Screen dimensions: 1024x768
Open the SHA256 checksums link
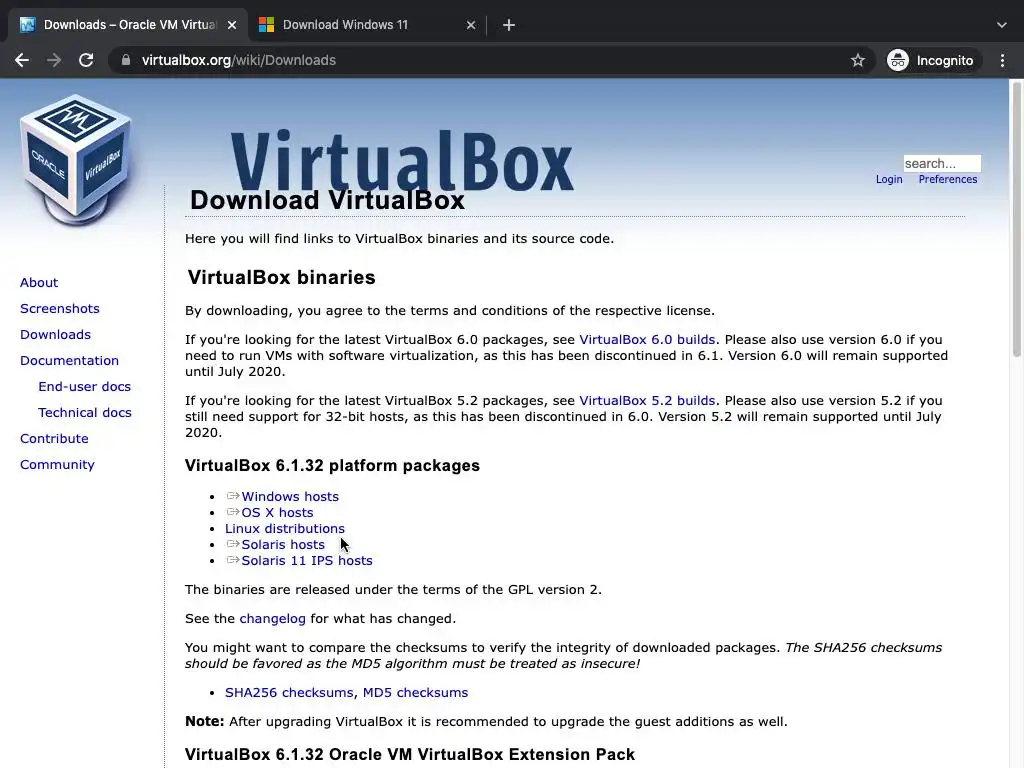pos(289,693)
